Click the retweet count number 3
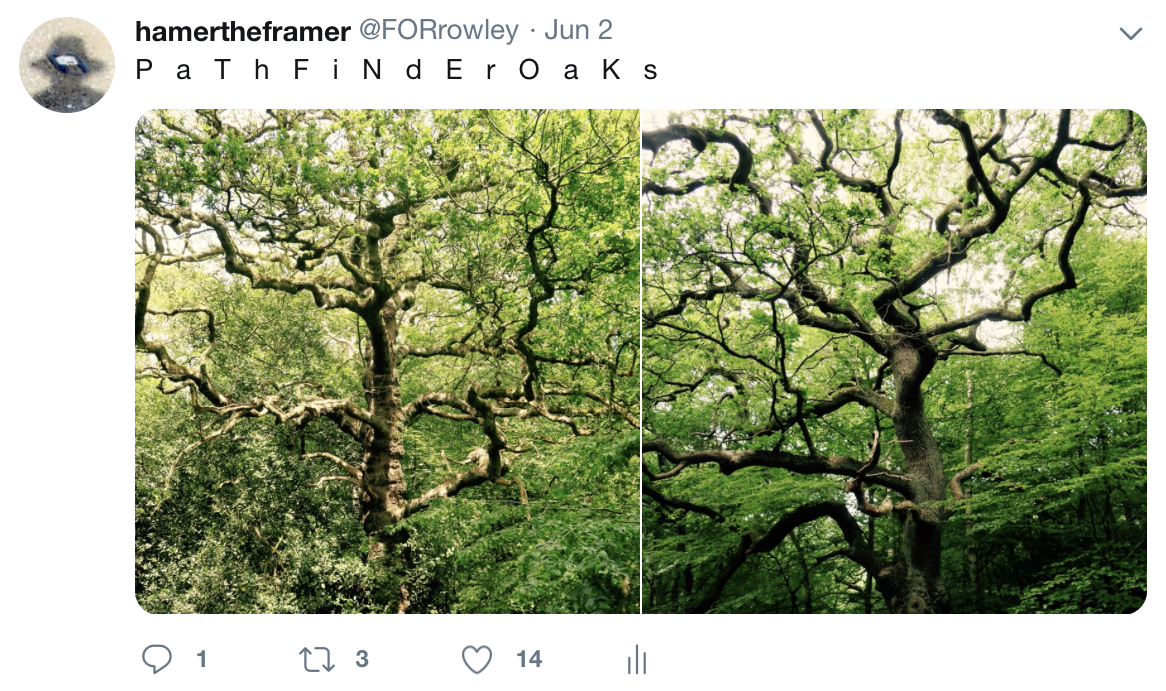The width and height of the screenshot is (1166, 691). [x=361, y=659]
